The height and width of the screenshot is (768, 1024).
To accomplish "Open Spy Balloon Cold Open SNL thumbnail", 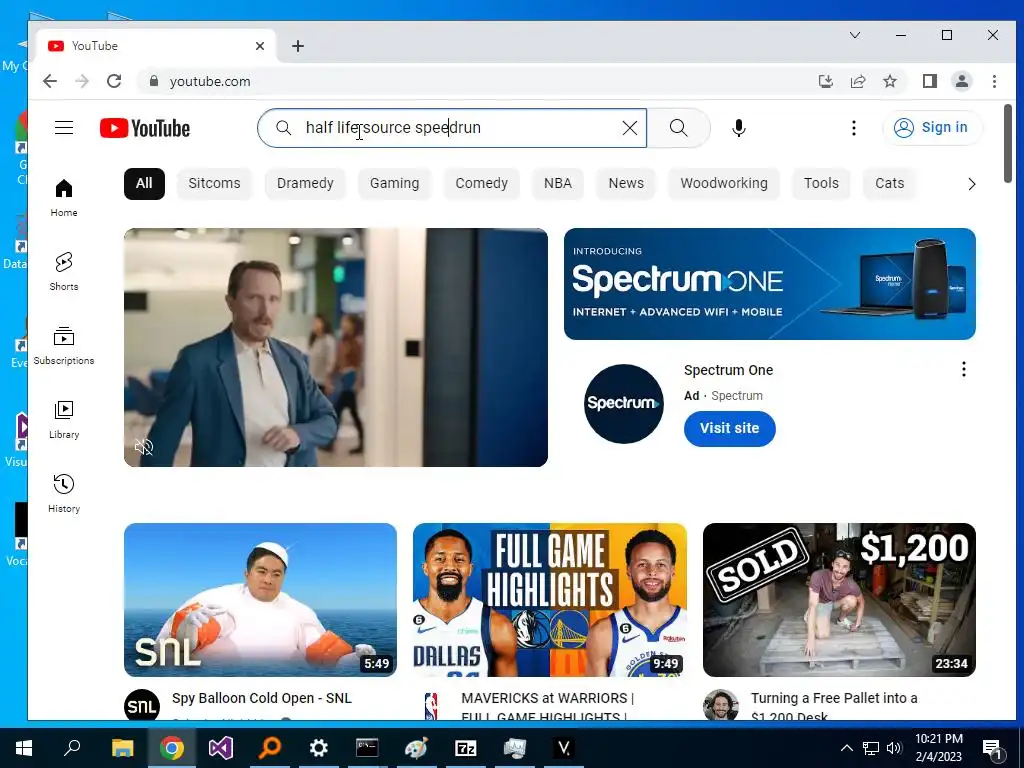I will (x=261, y=600).
